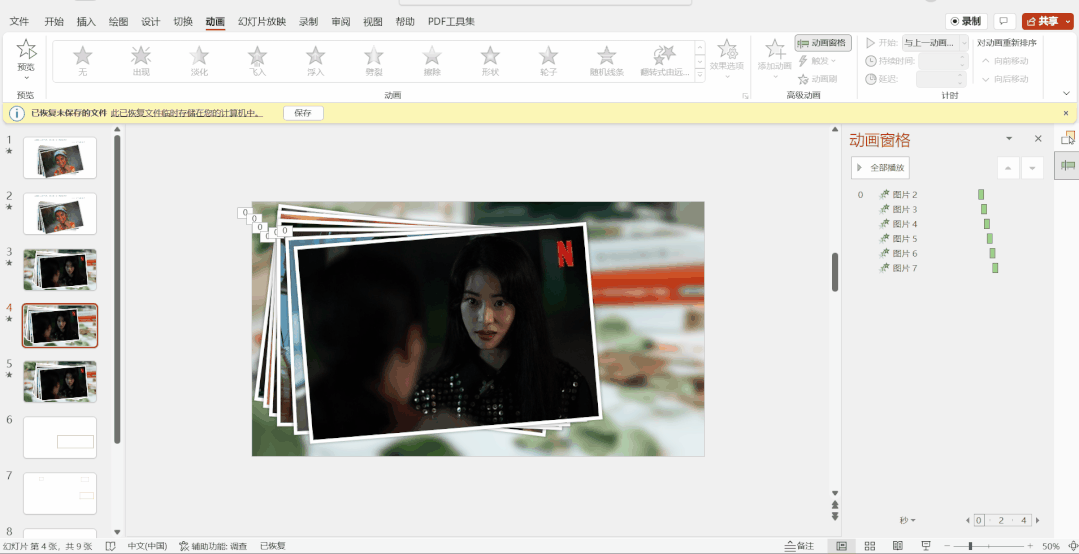1079x554 pixels.
Task: Select slide 1 thumbnail
Action: click(x=60, y=158)
